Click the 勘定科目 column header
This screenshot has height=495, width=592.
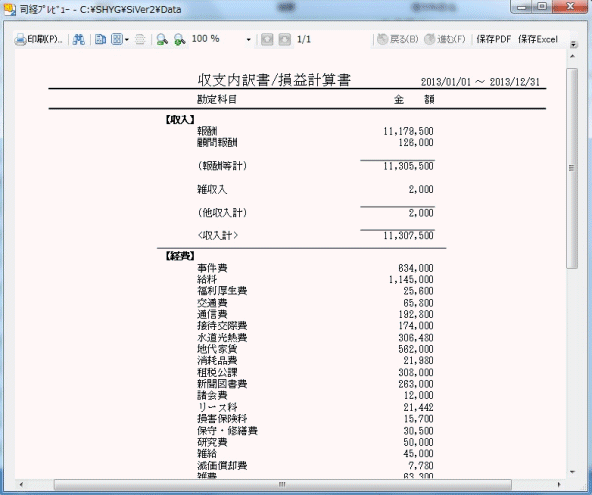coord(217,99)
